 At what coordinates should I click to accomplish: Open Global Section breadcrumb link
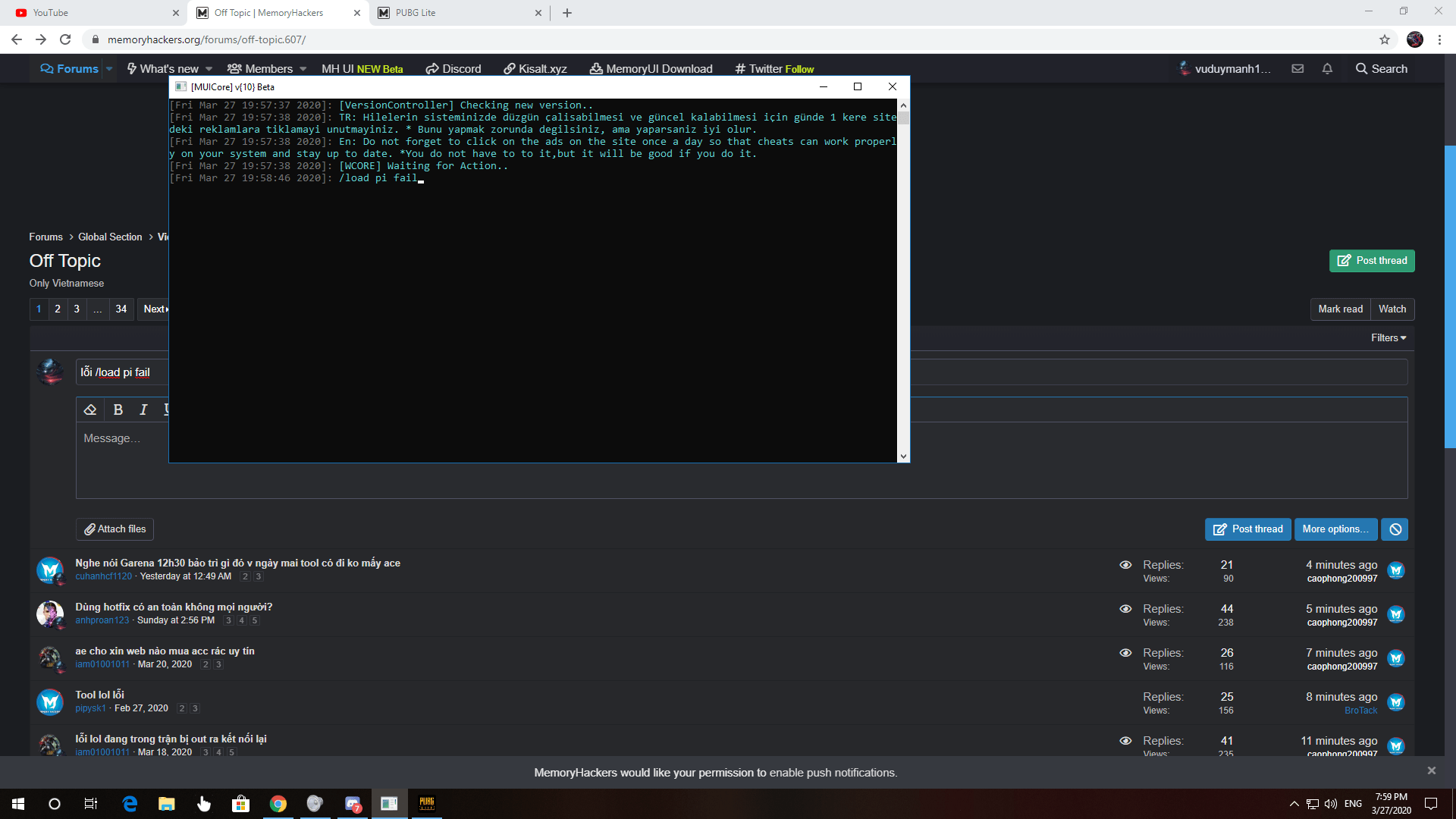(x=110, y=237)
